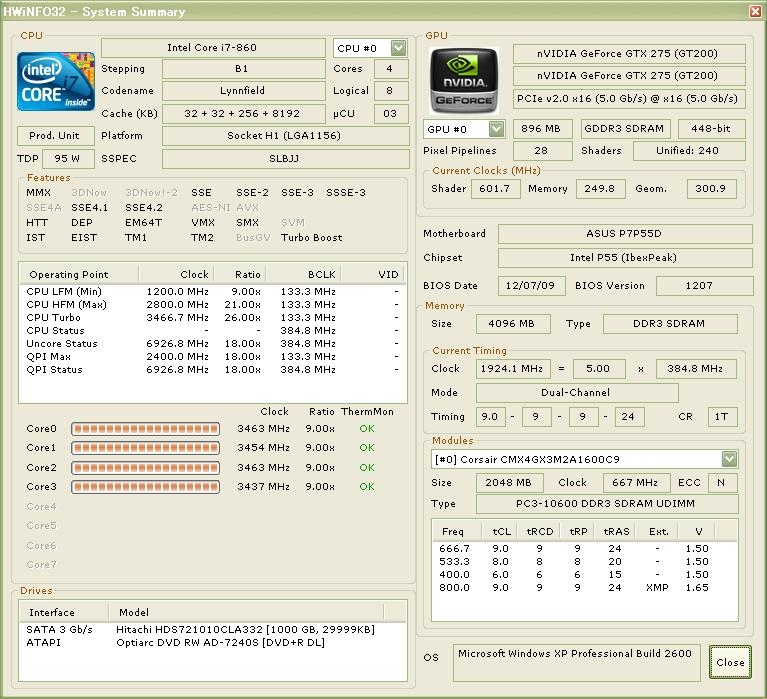767x699 pixels.
Task: Click the Intel Core i7 logo
Action: pos(56,82)
